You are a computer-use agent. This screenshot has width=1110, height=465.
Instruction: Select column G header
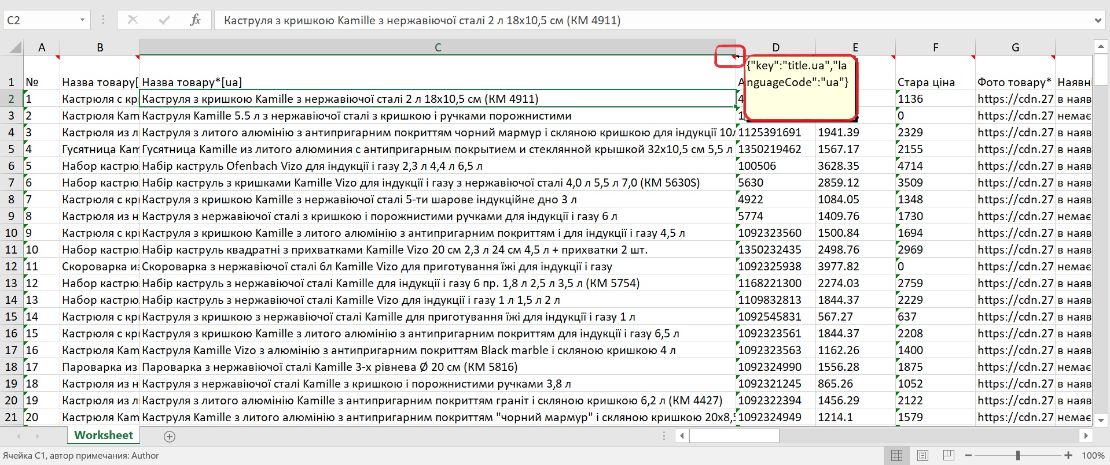(x=1015, y=47)
